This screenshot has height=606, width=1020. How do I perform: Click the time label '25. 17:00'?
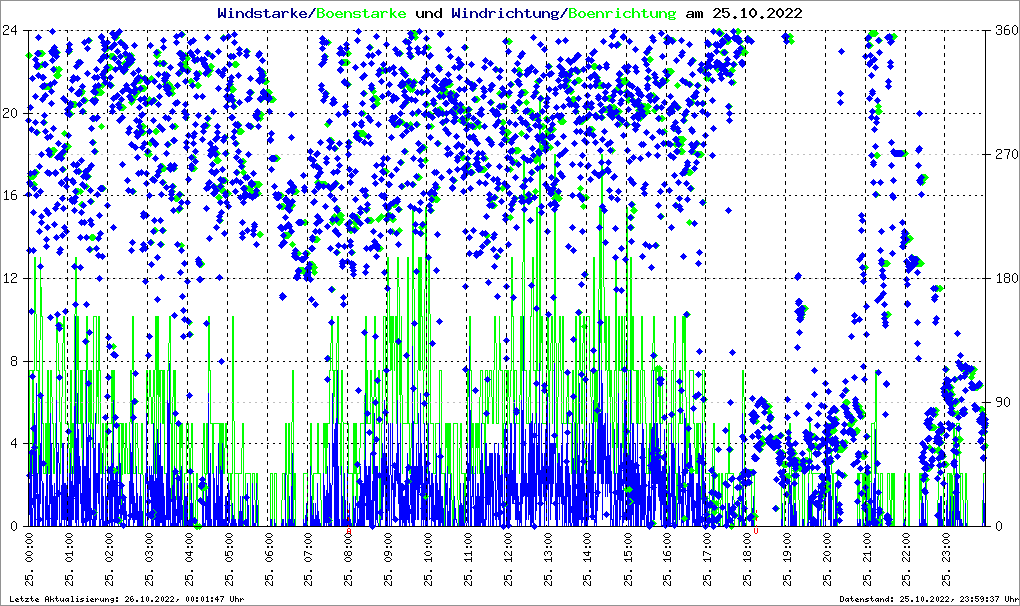[708, 559]
